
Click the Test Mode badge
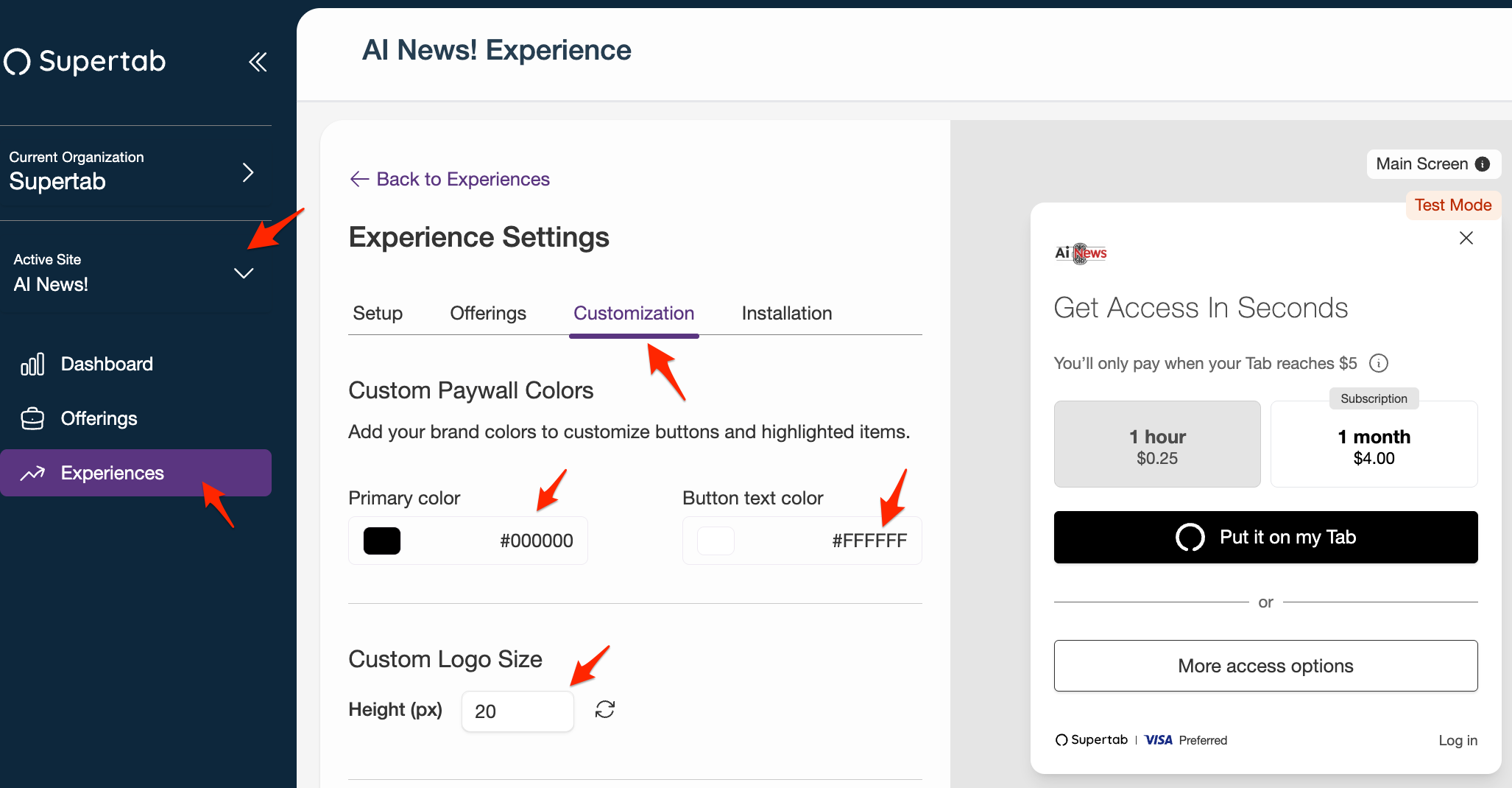point(1453,205)
